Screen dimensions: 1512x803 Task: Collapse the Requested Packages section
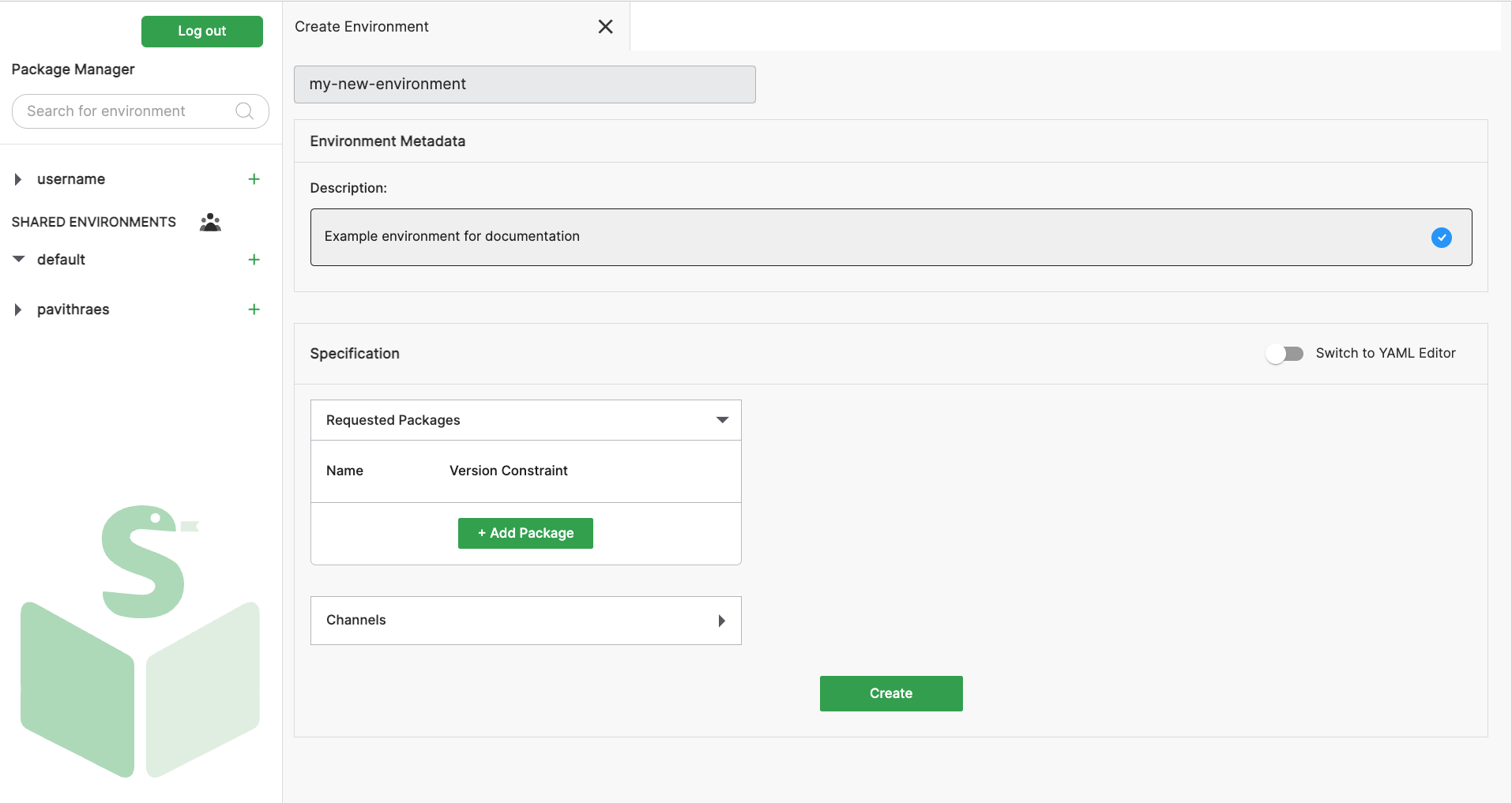721,419
